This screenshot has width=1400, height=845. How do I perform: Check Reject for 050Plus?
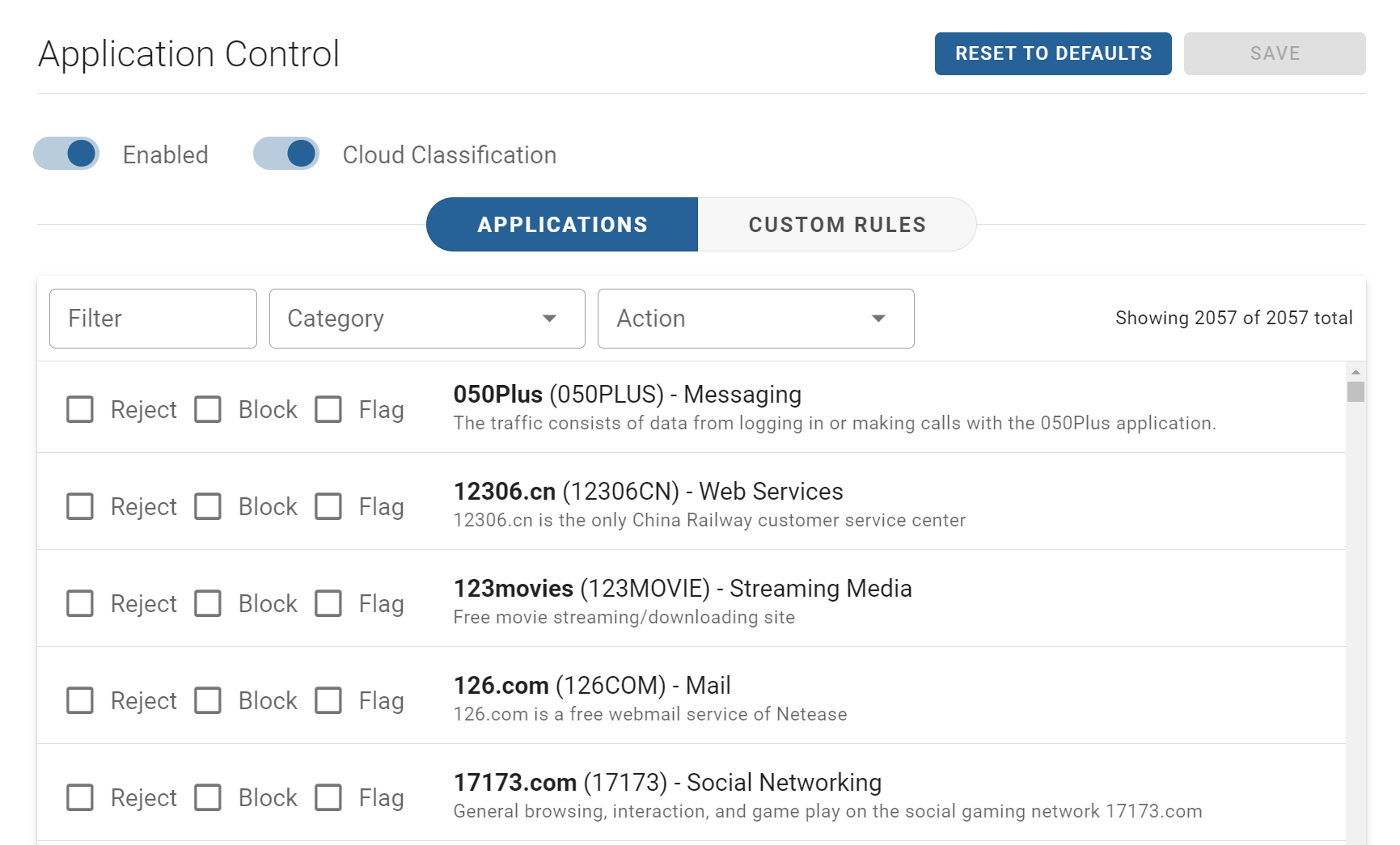click(x=80, y=409)
